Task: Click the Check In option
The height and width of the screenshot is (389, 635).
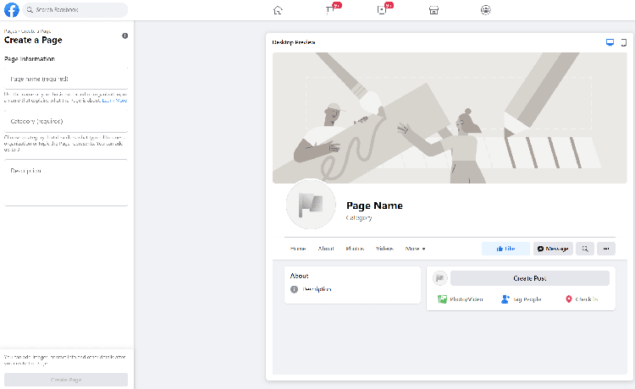Action: 582,299
